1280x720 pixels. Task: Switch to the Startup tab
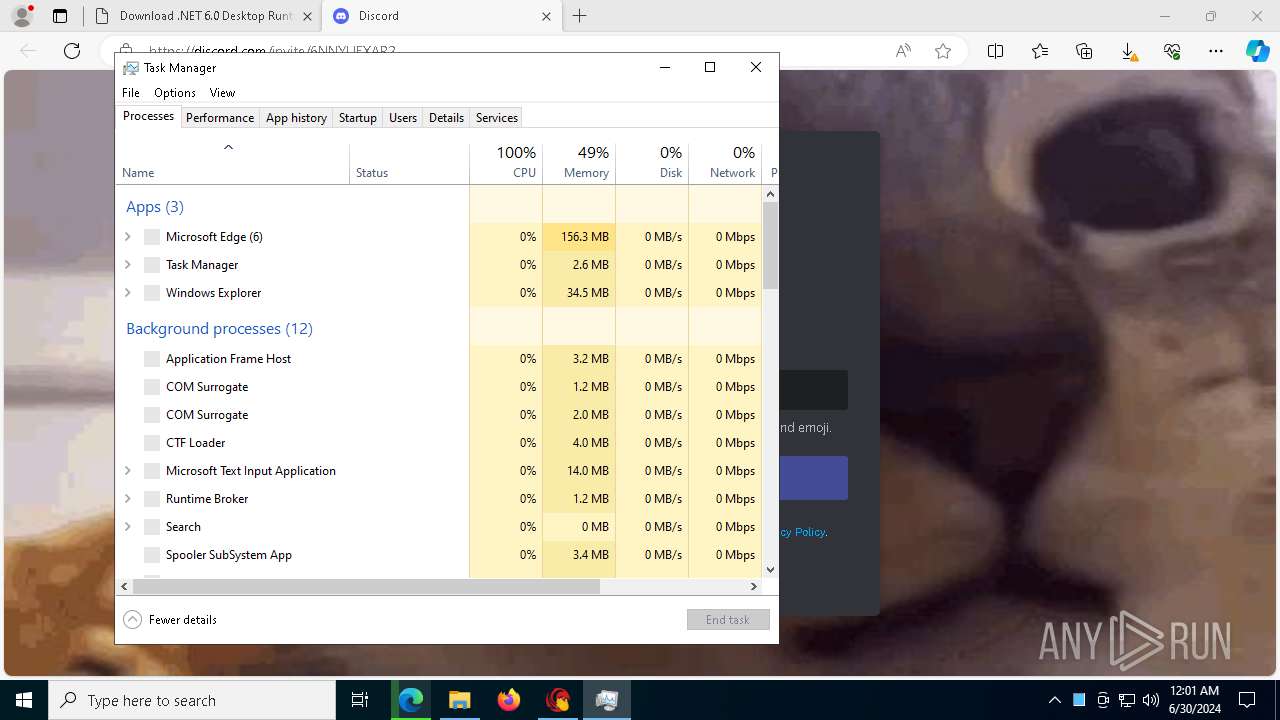[x=357, y=118]
